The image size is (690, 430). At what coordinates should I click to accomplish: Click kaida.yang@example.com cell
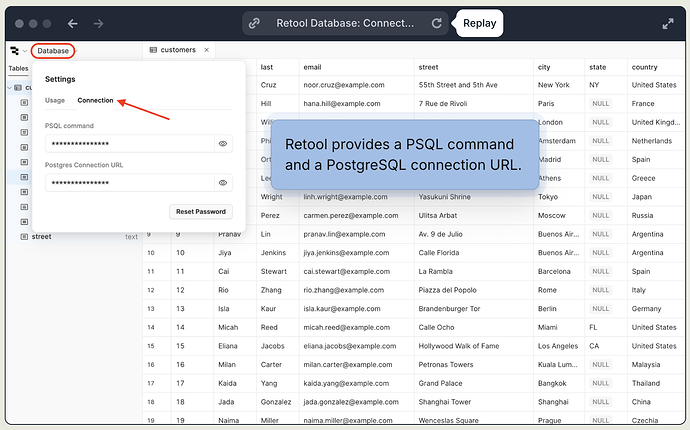click(x=356, y=383)
